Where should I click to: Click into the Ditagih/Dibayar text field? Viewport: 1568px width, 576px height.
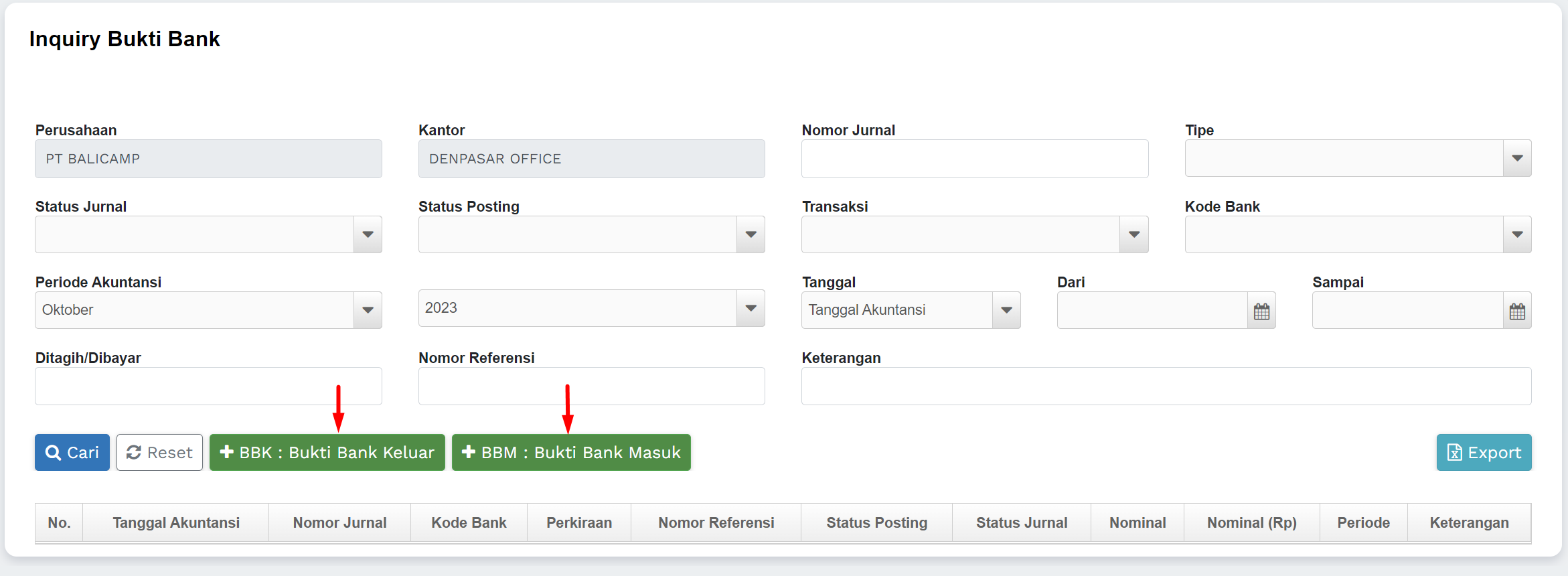tap(208, 386)
